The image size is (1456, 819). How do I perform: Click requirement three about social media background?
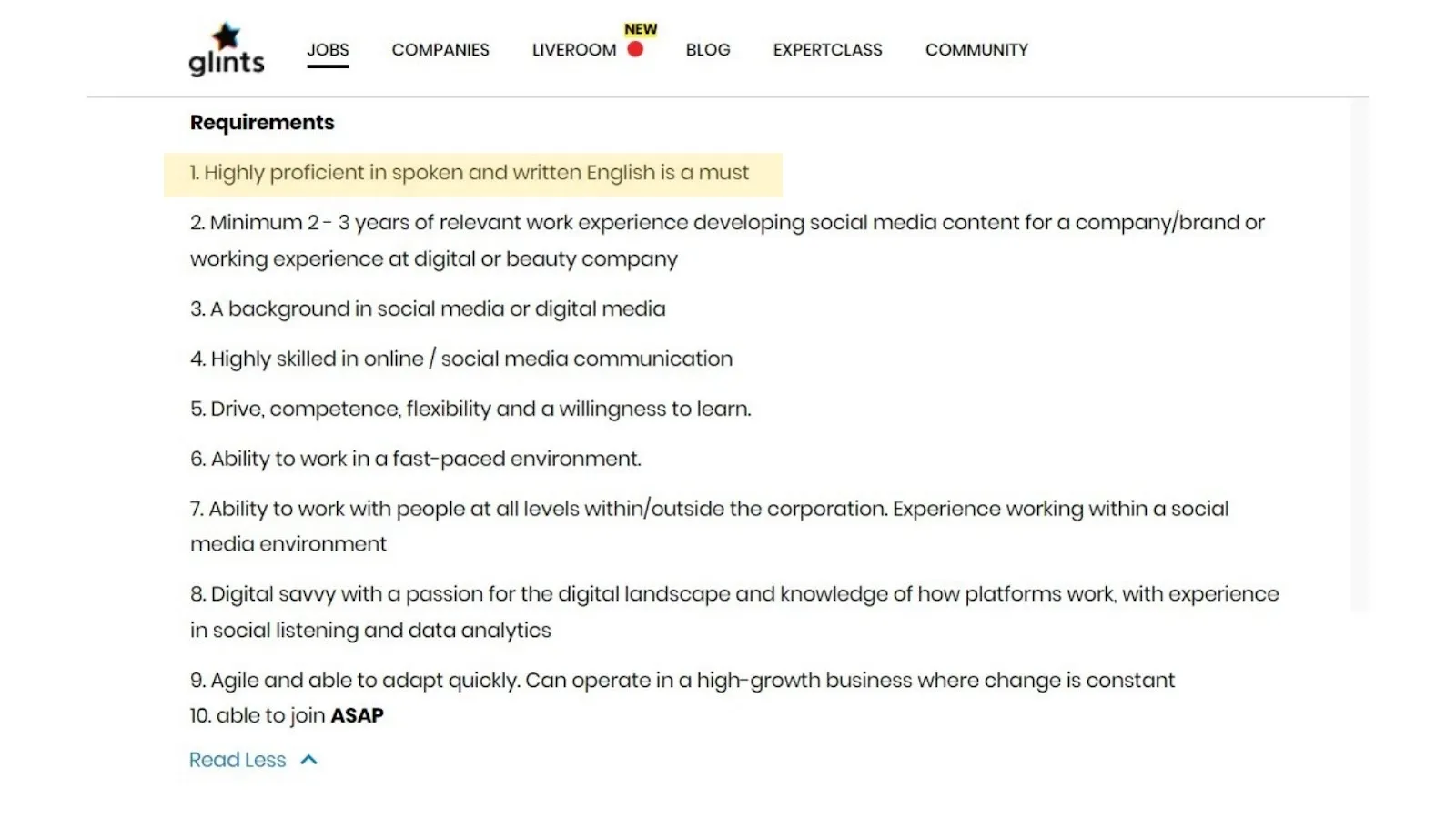428,308
